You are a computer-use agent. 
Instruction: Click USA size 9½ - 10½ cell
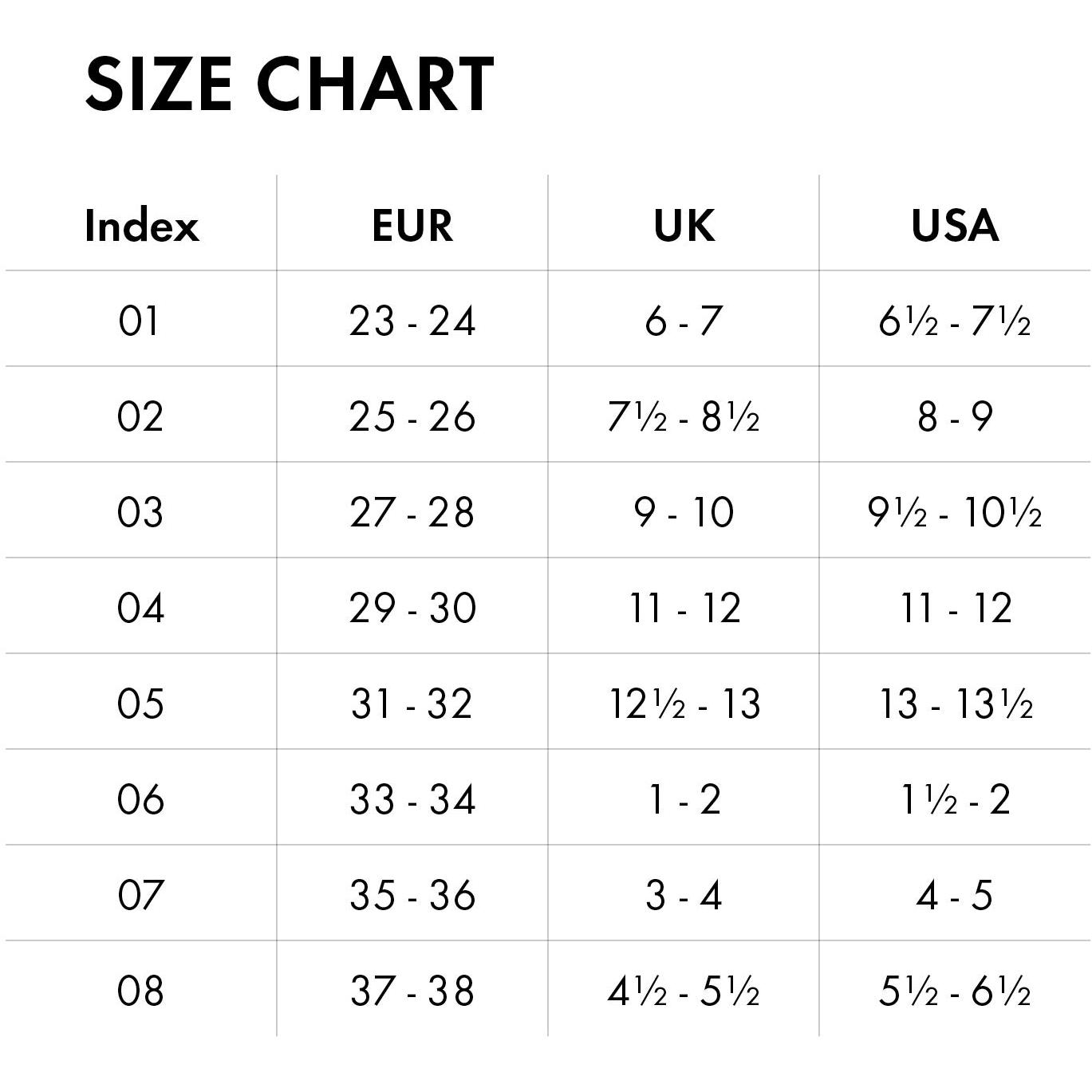coord(955,513)
